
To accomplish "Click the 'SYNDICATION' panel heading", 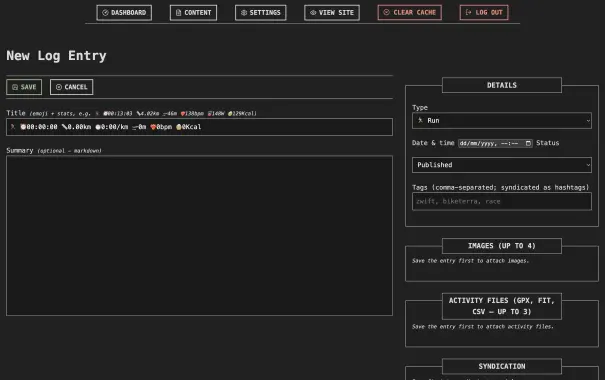I will click(502, 366).
